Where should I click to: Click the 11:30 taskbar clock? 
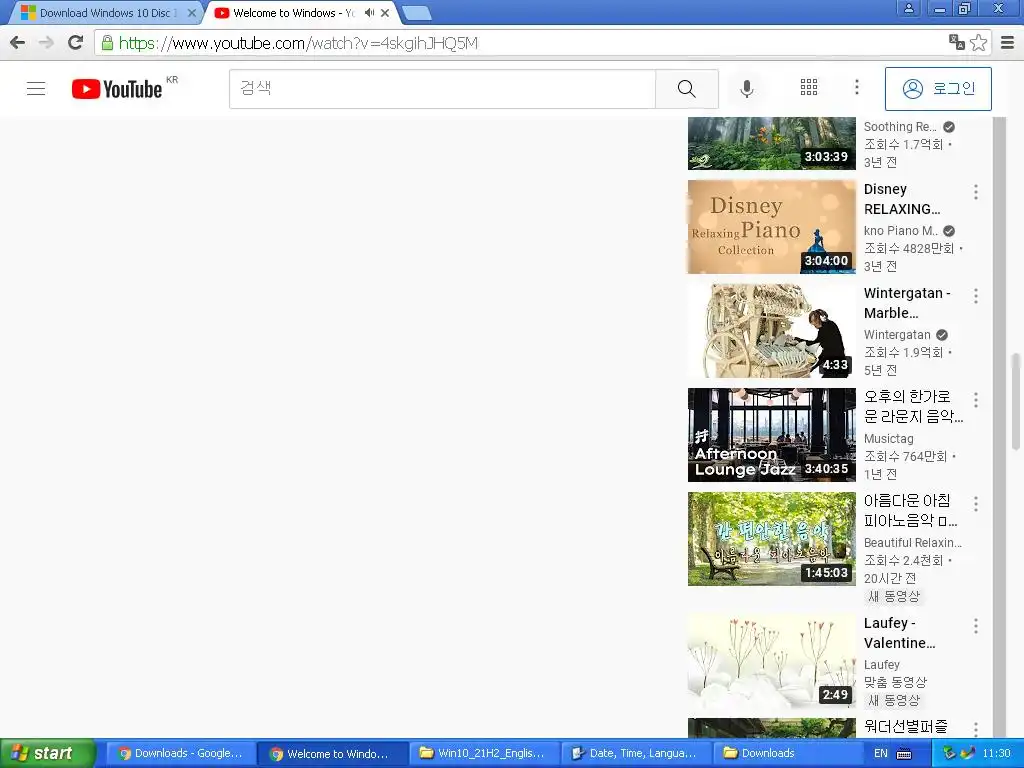(x=996, y=753)
